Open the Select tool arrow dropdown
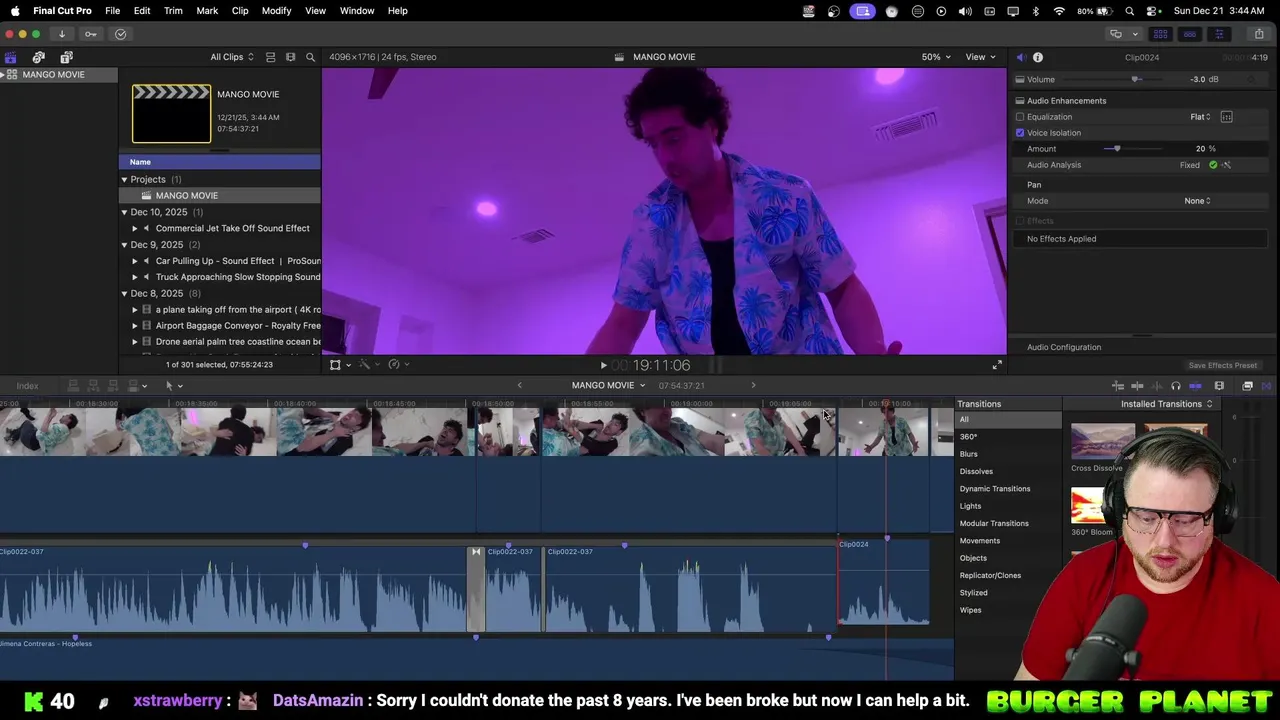The width and height of the screenshot is (1280, 720). coord(174,386)
